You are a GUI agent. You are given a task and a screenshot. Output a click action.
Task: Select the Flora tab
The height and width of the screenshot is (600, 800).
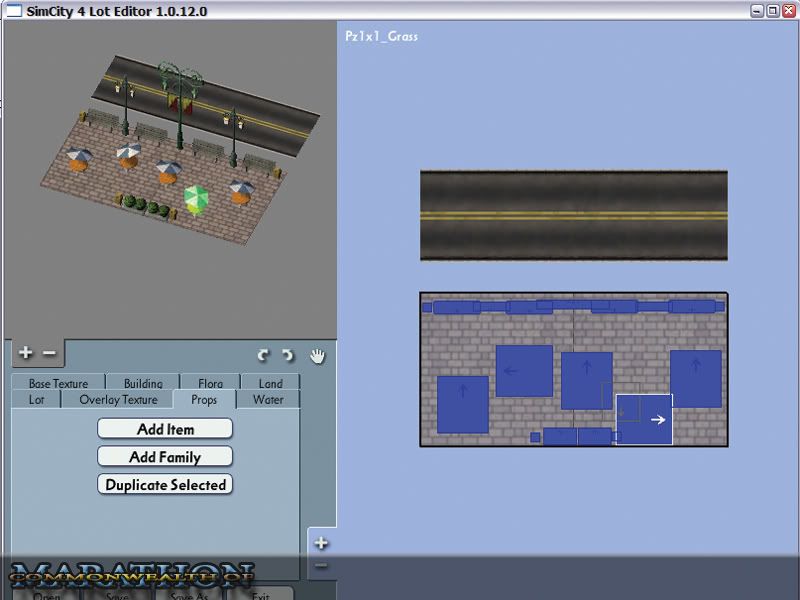point(210,383)
